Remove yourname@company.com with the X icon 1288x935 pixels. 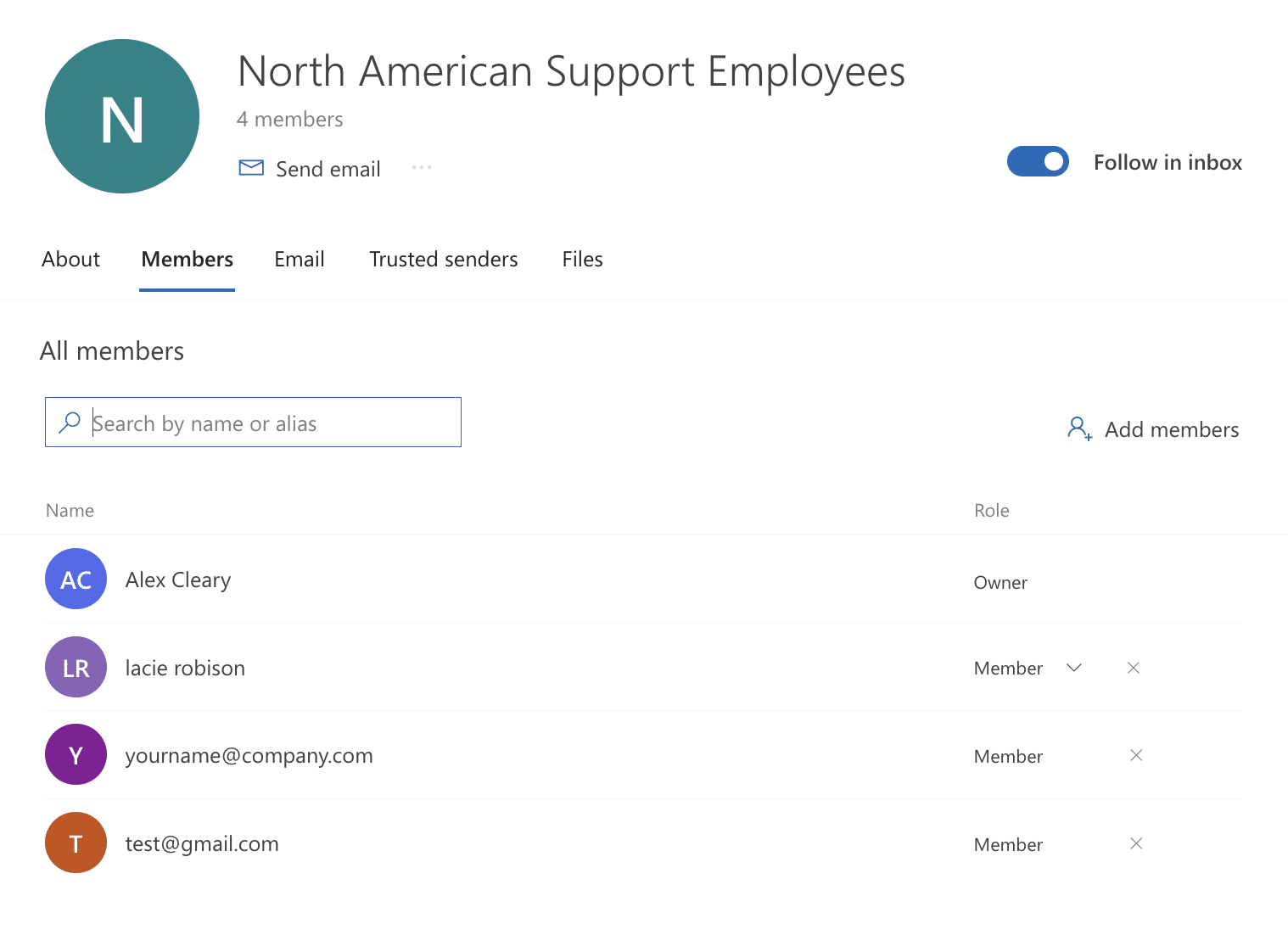[1136, 755]
